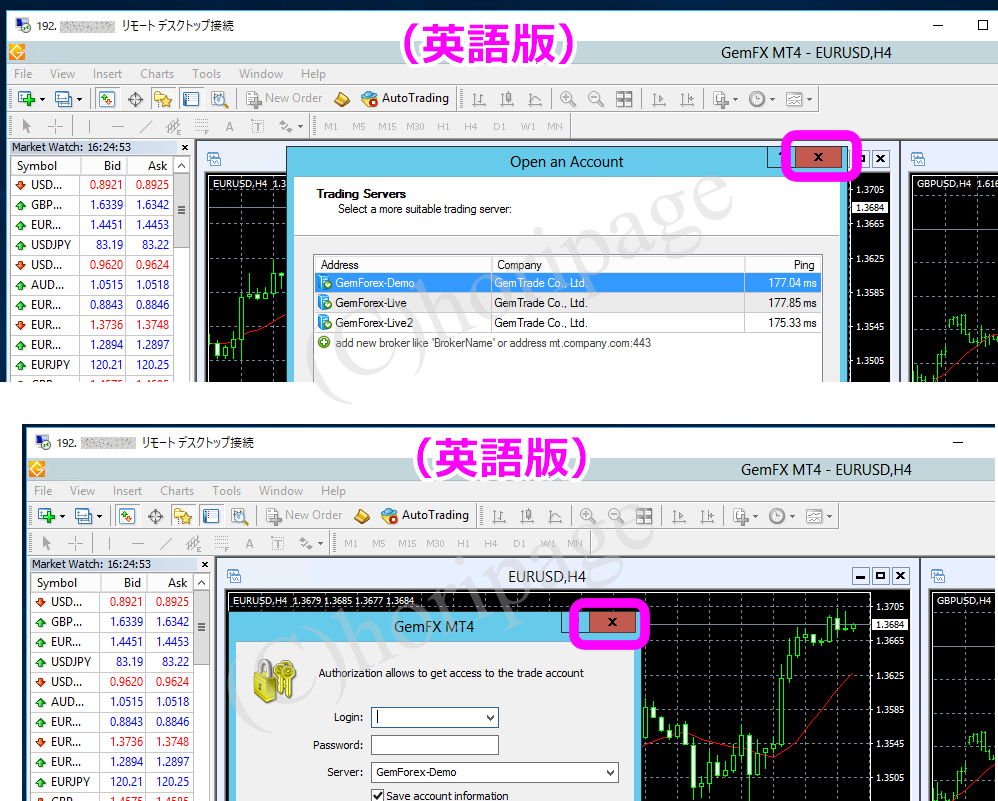Open Help menu in lower MT4 window

pos(333,491)
